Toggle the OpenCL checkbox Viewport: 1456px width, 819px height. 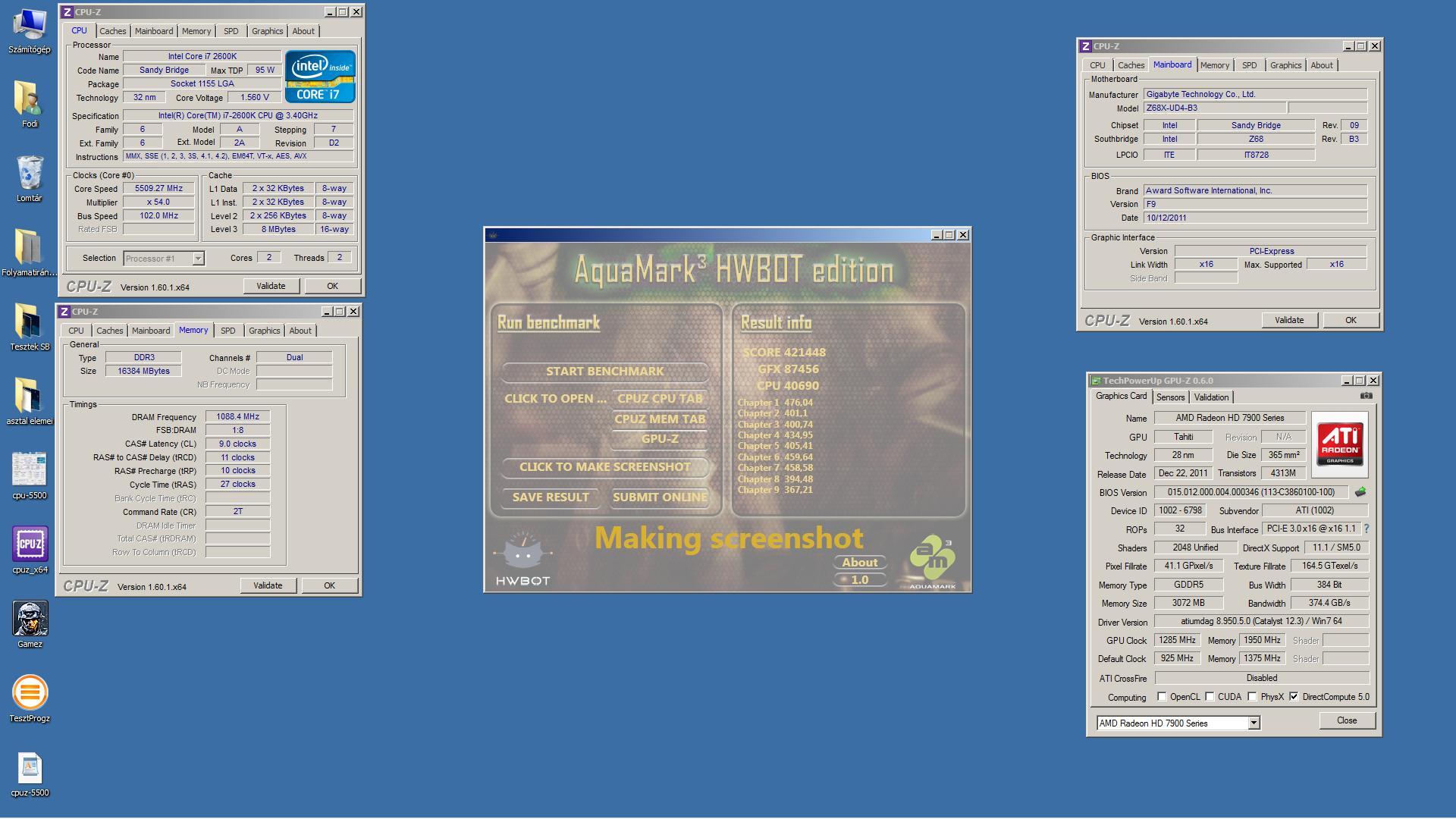click(x=1162, y=696)
